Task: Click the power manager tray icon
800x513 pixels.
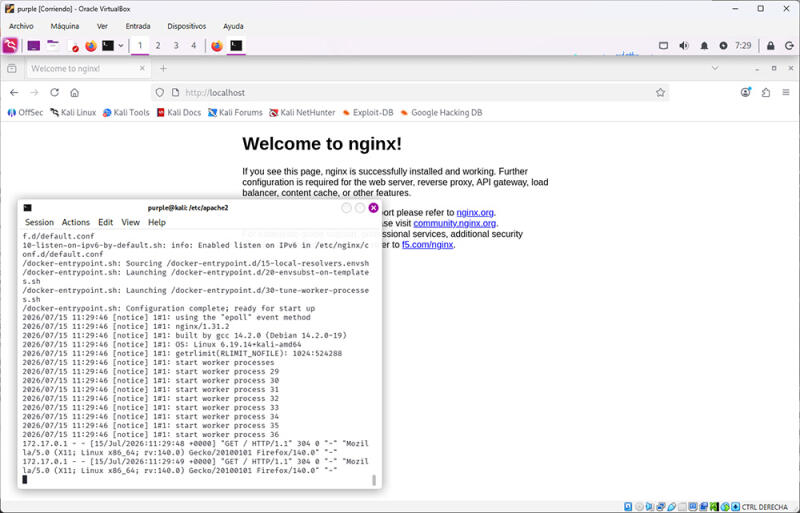Action: click(723, 45)
